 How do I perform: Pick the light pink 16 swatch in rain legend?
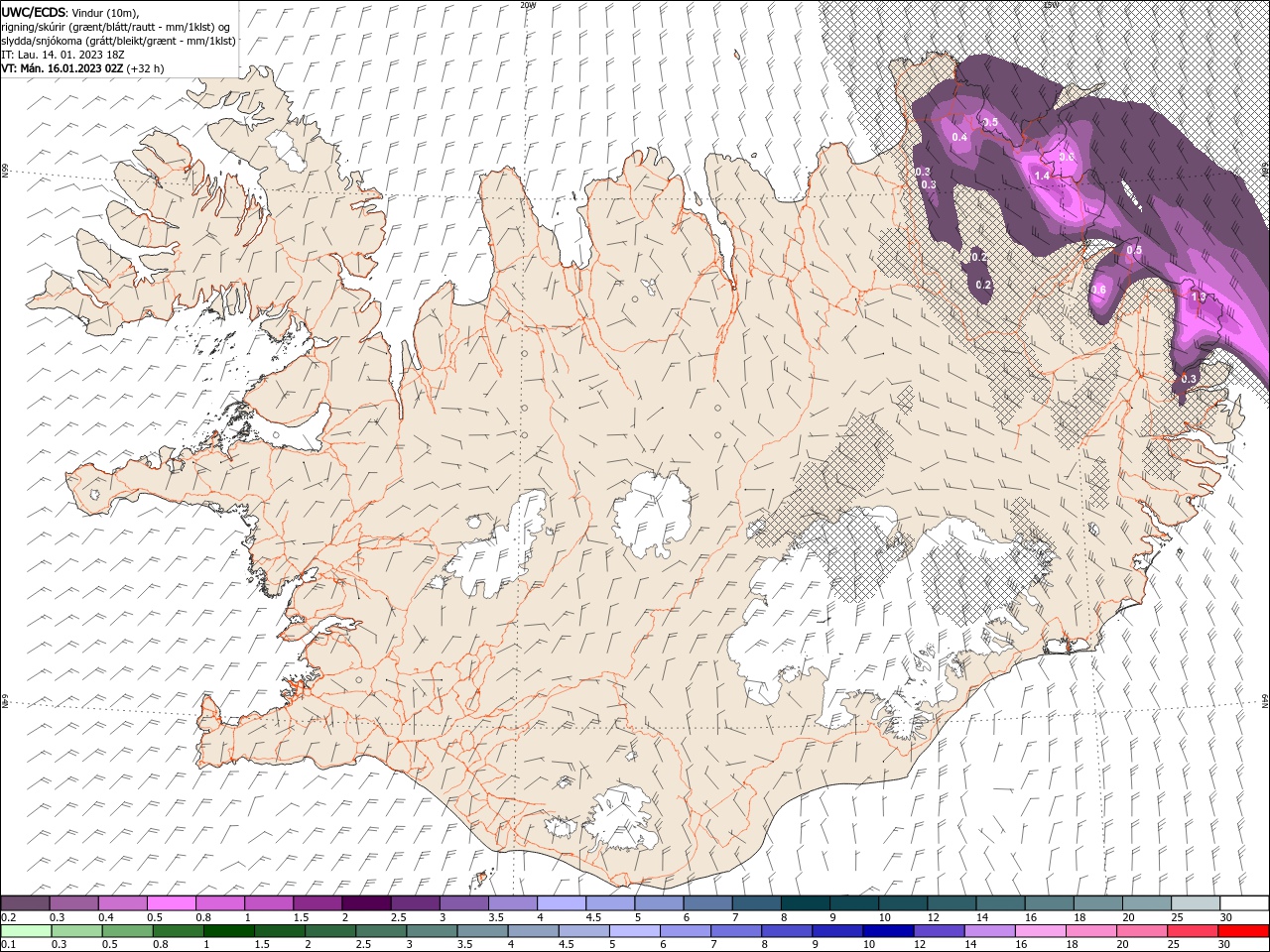point(1041,931)
